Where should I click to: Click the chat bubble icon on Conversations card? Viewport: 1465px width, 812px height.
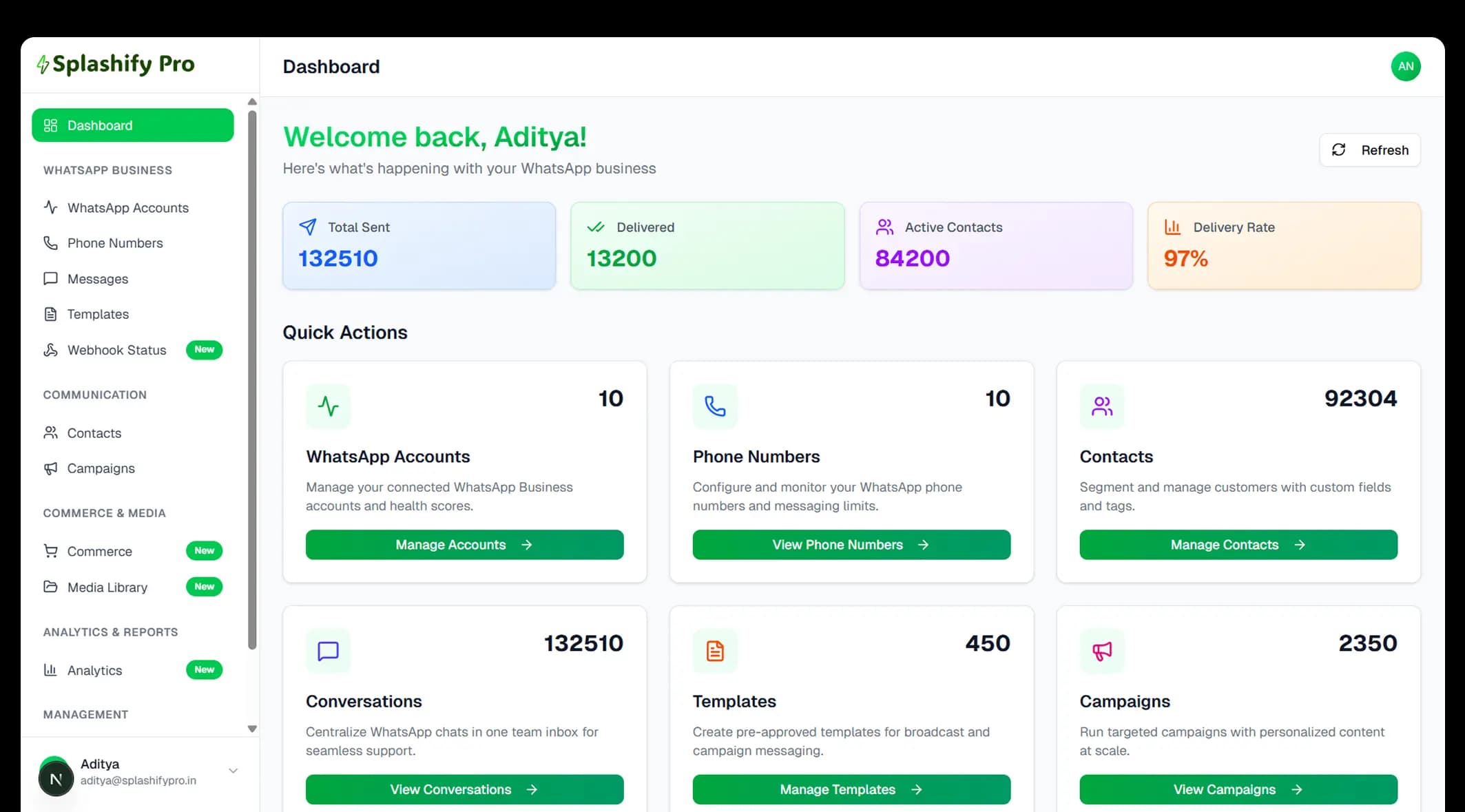pos(328,651)
